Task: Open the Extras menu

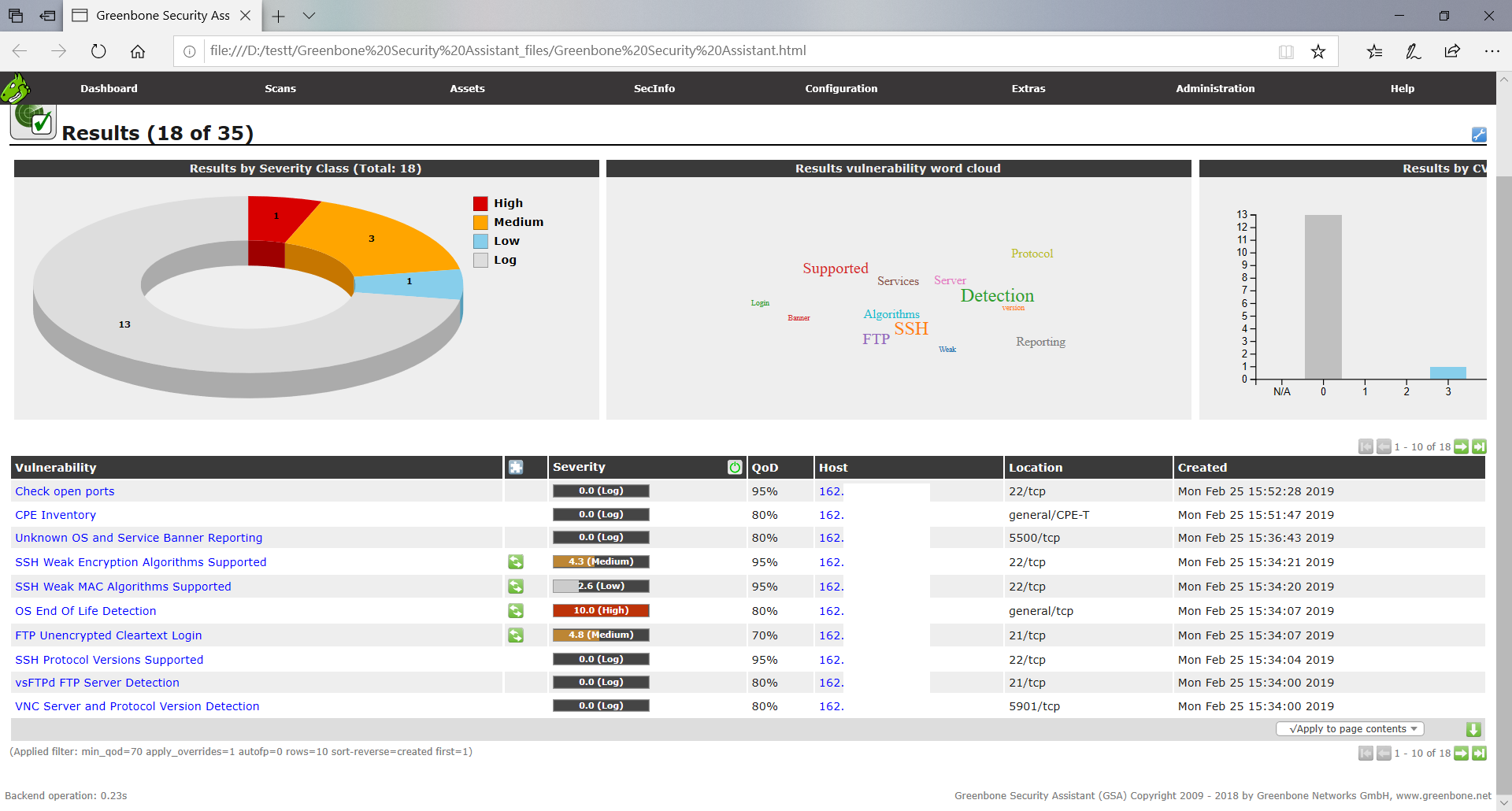Action: [x=1028, y=89]
